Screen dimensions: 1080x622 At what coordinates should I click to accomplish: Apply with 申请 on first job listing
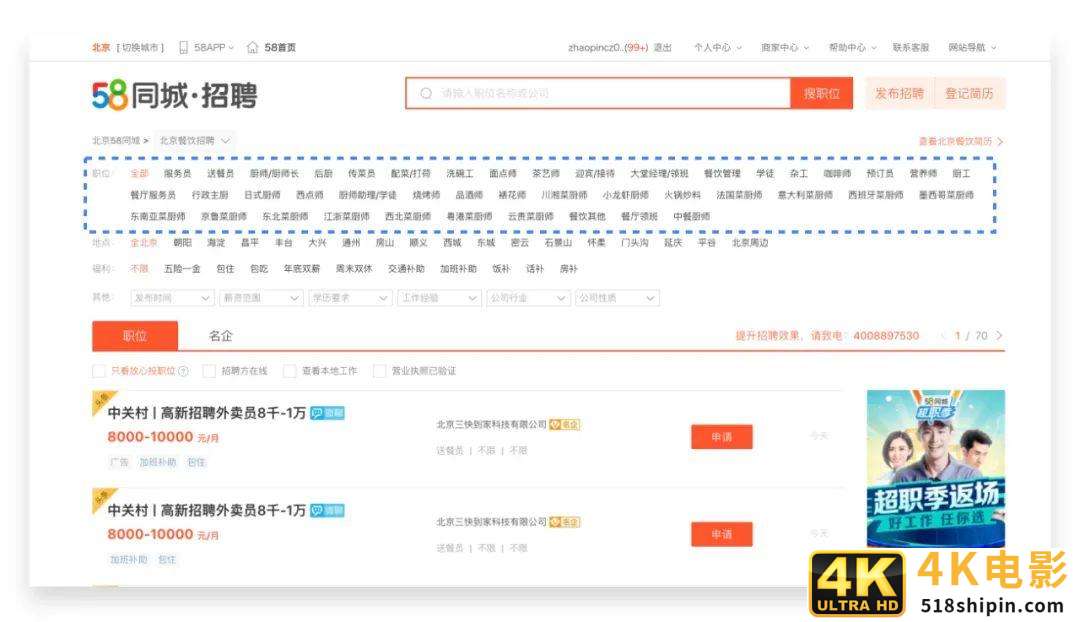tap(722, 437)
